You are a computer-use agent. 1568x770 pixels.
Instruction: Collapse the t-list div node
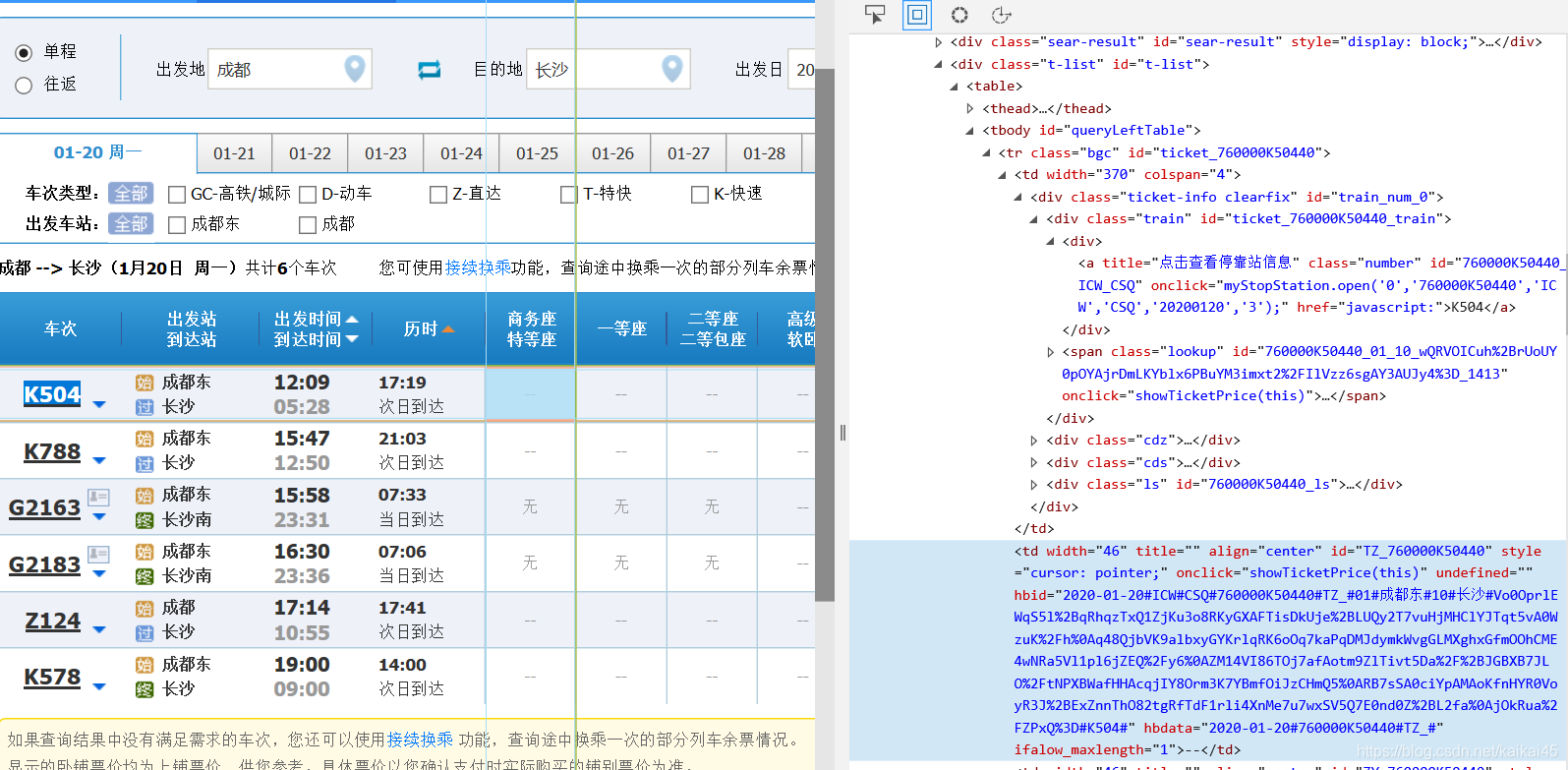(x=939, y=64)
